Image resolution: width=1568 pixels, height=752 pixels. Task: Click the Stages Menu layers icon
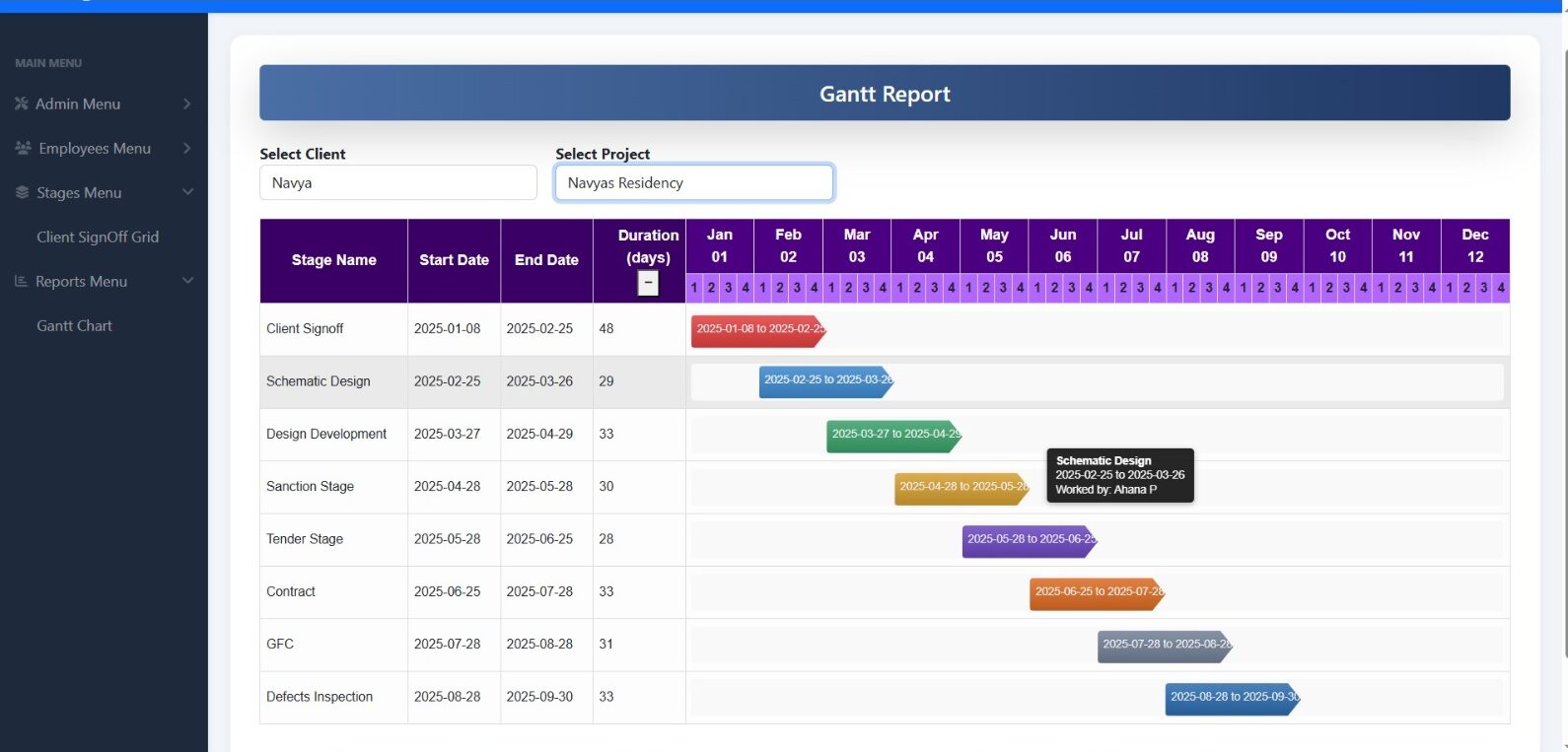(x=22, y=192)
